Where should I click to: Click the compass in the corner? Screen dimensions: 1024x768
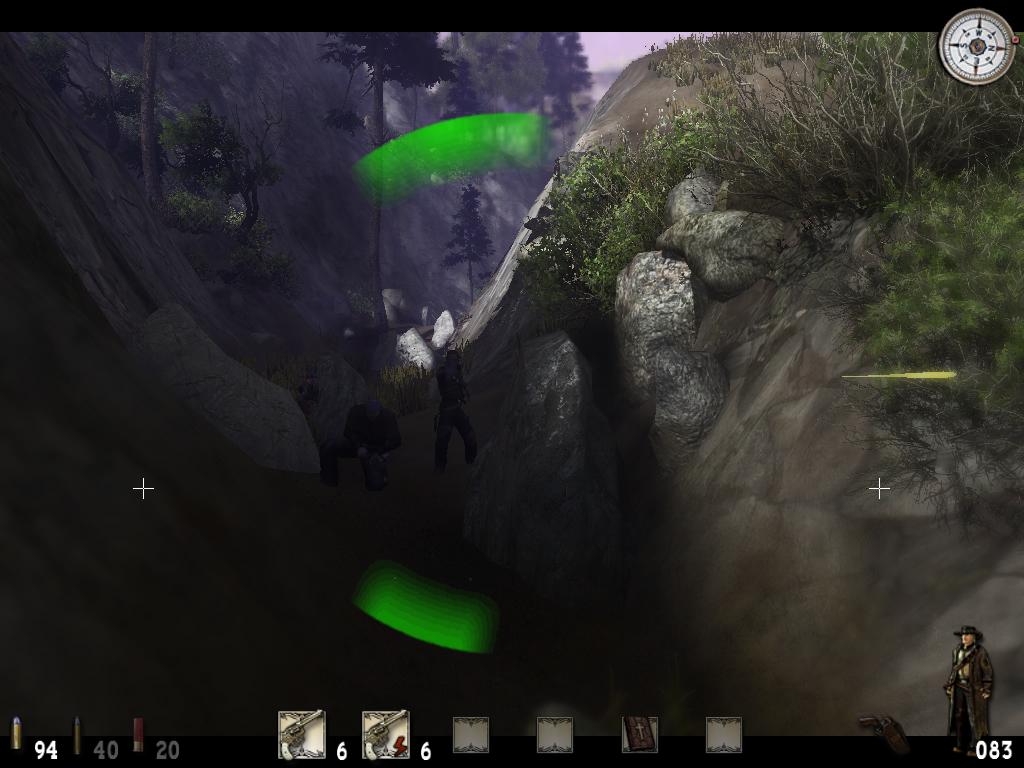[977, 47]
